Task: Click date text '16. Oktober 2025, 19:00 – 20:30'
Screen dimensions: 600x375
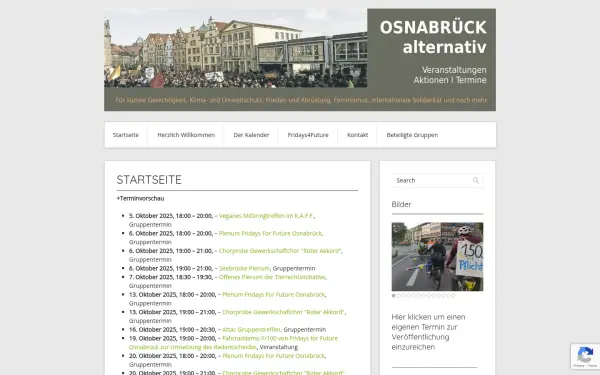Action: [172, 329]
